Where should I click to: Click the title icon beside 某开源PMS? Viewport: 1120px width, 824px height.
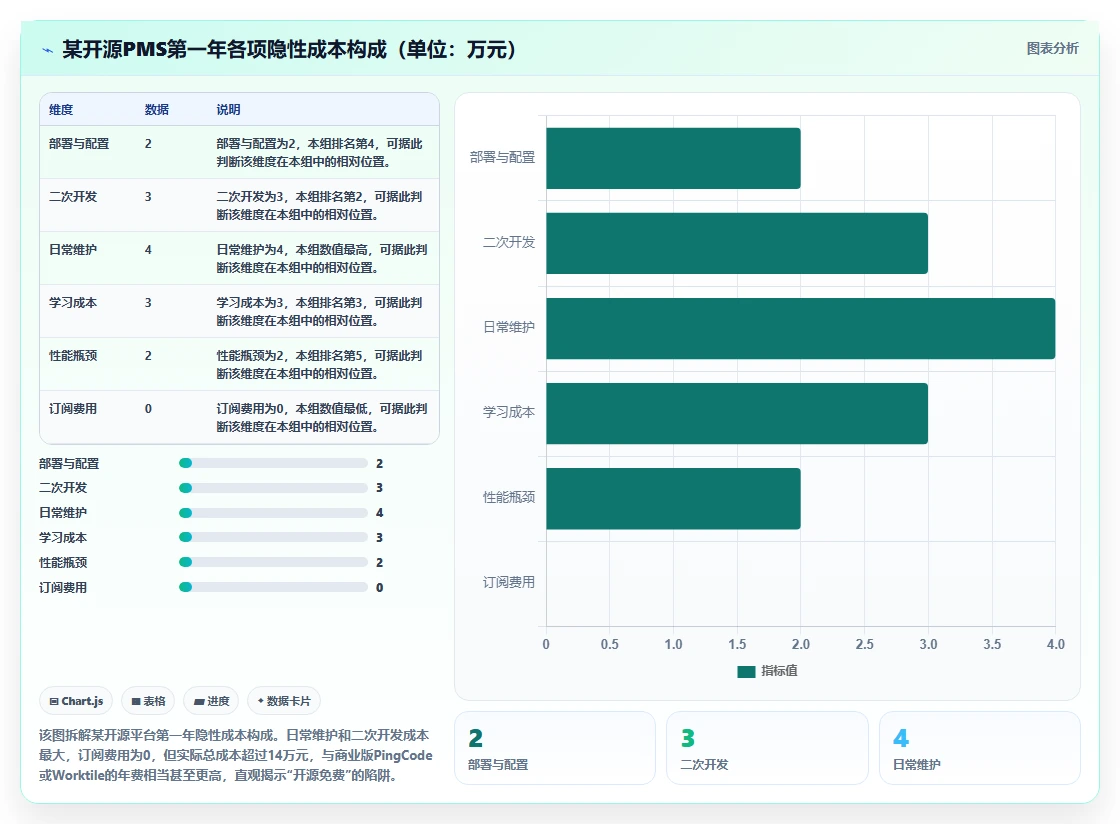[47, 50]
